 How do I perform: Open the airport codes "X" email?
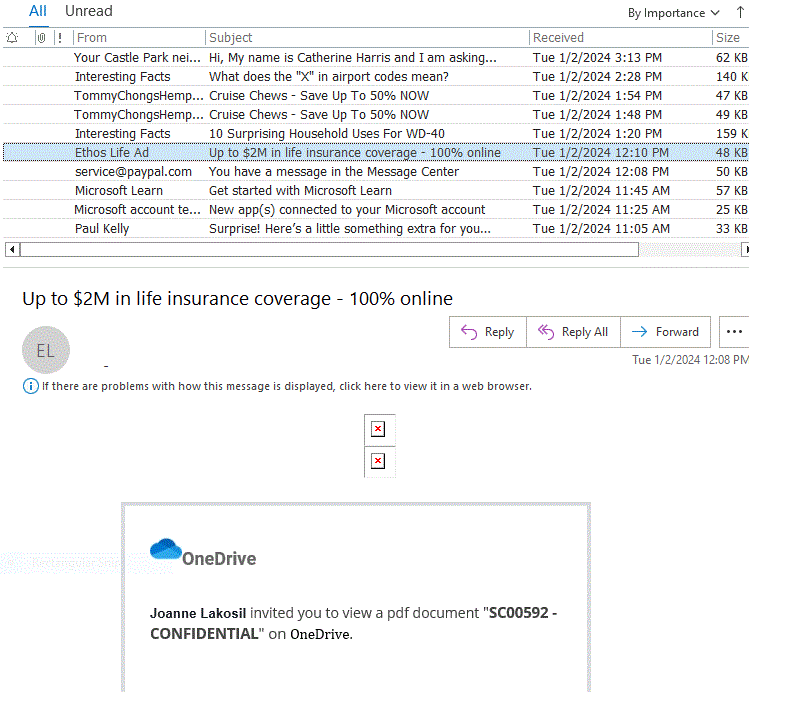[x=376, y=77]
